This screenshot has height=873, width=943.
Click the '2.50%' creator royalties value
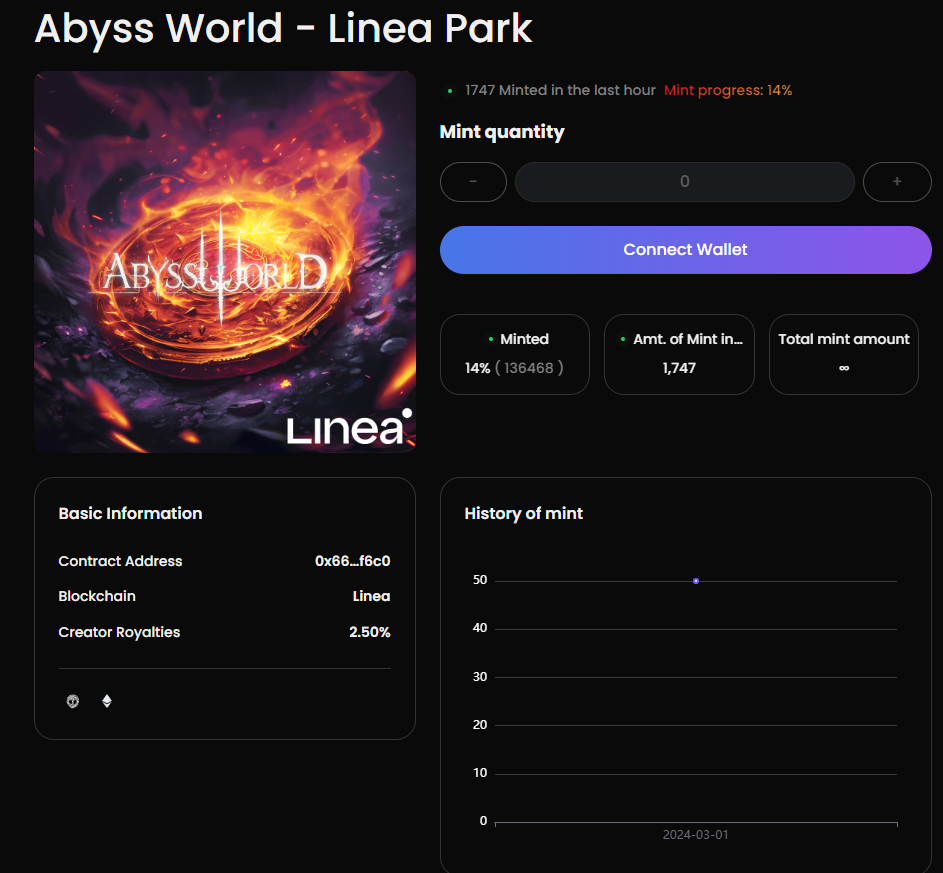(370, 632)
